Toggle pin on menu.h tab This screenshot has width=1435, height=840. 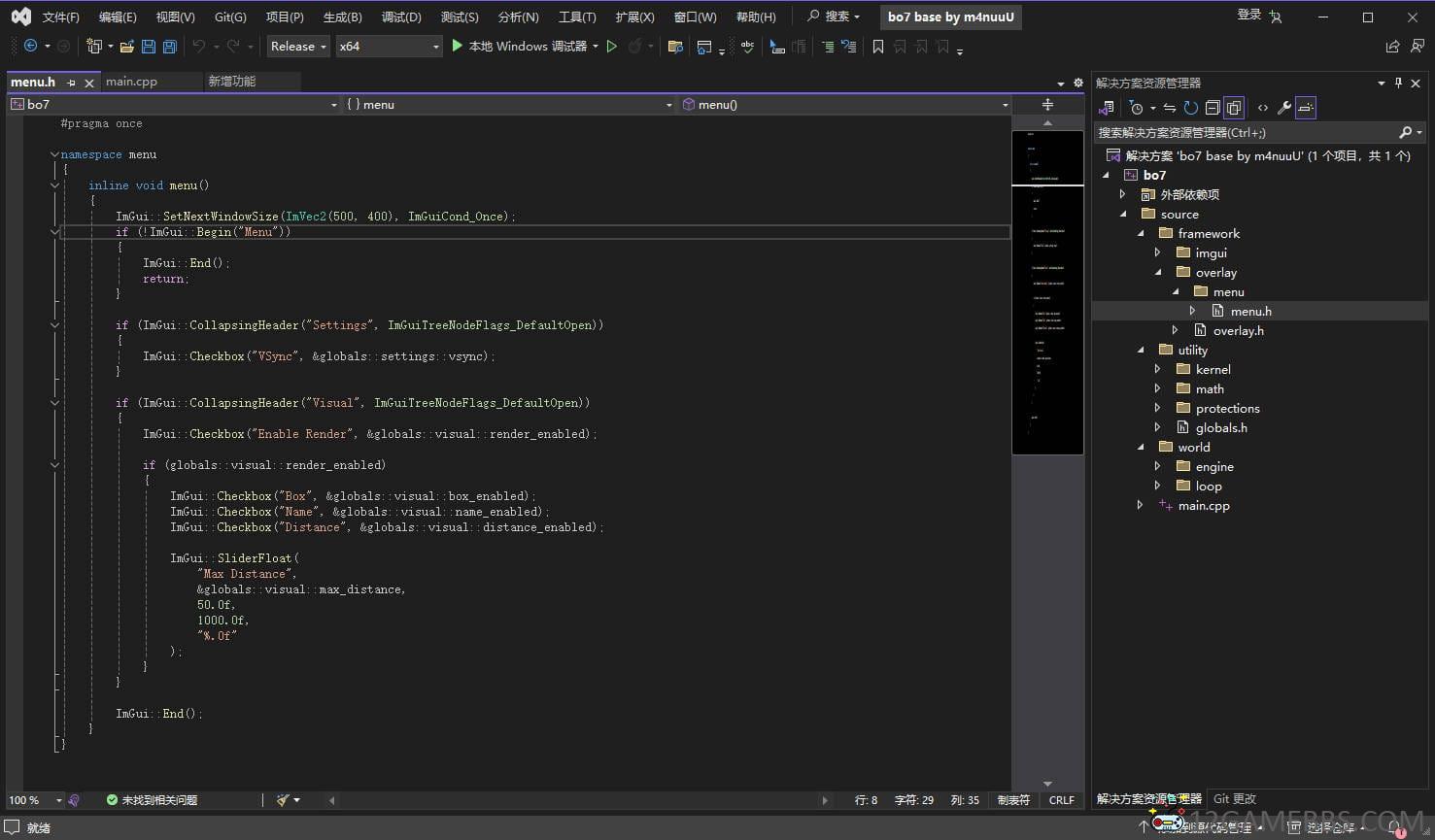(71, 83)
